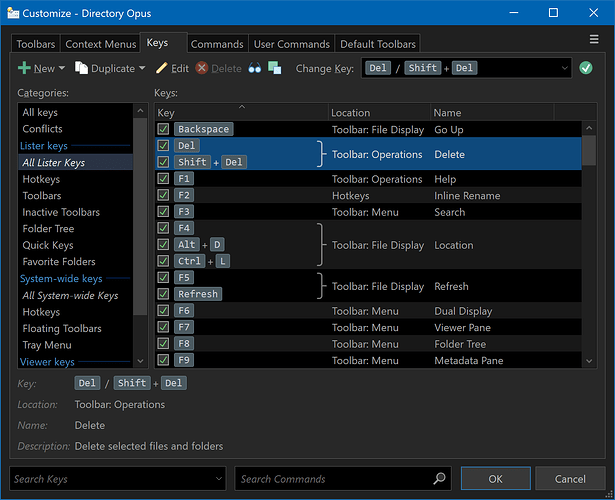615x500 pixels.
Task: Click the Location column header
Action: point(379,113)
